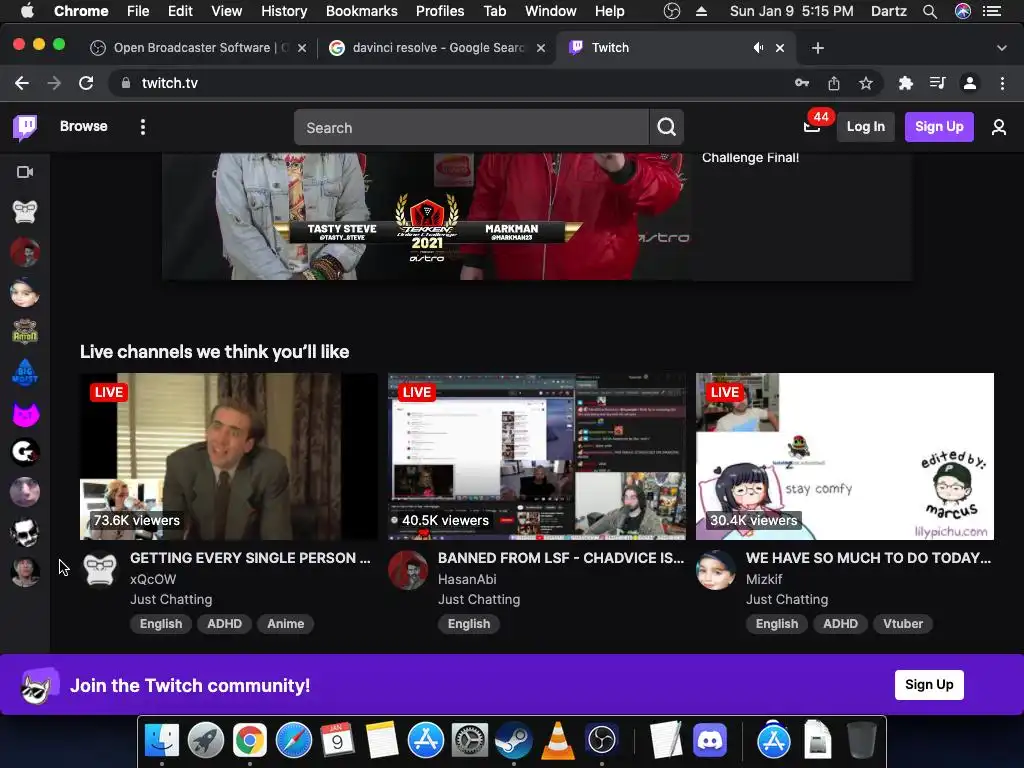
Task: Open Just Chatting category under HasanAbi
Action: [479, 600]
